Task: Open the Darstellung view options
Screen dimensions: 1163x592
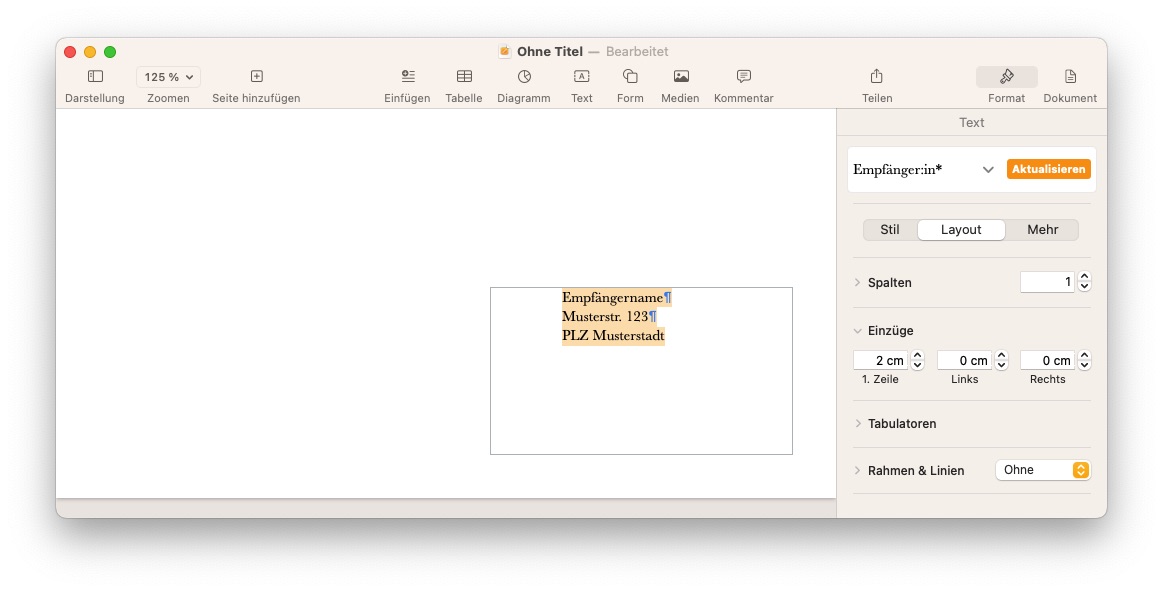Action: [x=95, y=77]
